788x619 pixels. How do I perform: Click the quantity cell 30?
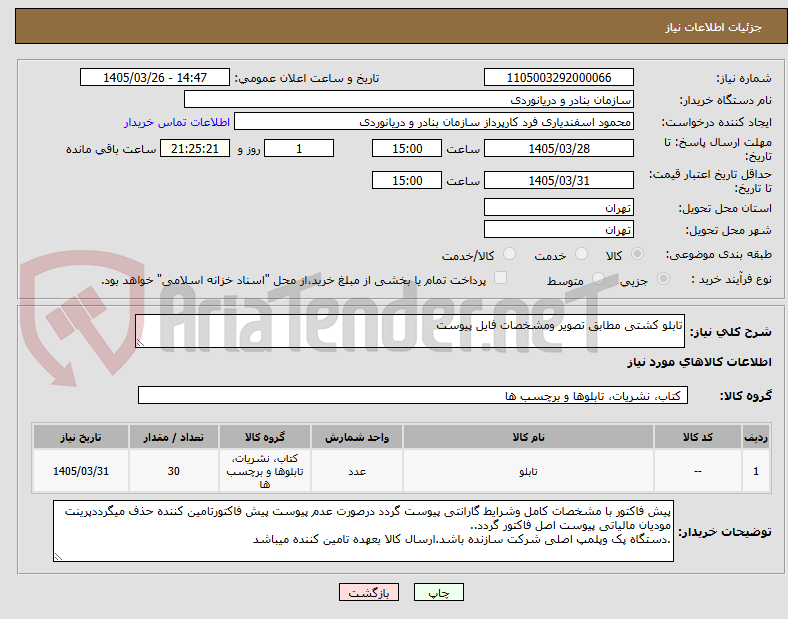[173, 471]
